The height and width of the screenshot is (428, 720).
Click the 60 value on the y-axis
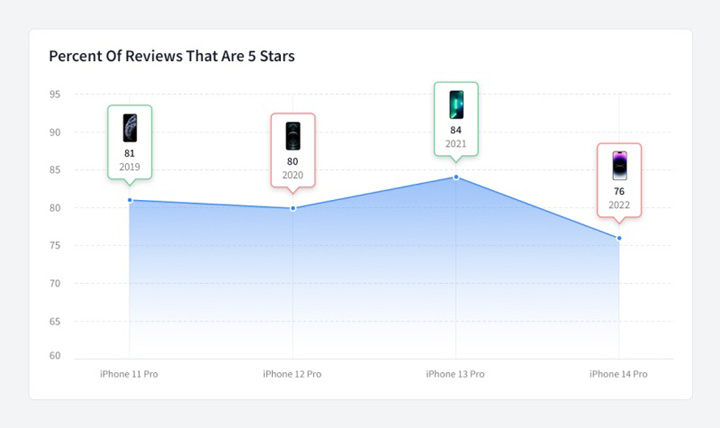point(55,356)
